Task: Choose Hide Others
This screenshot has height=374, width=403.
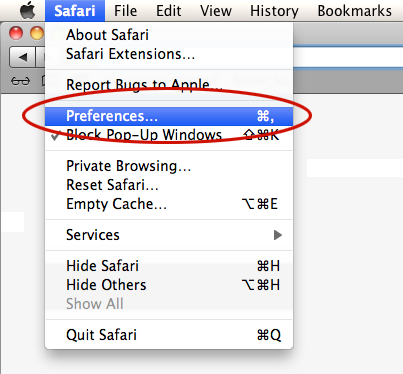Action: 169,285
